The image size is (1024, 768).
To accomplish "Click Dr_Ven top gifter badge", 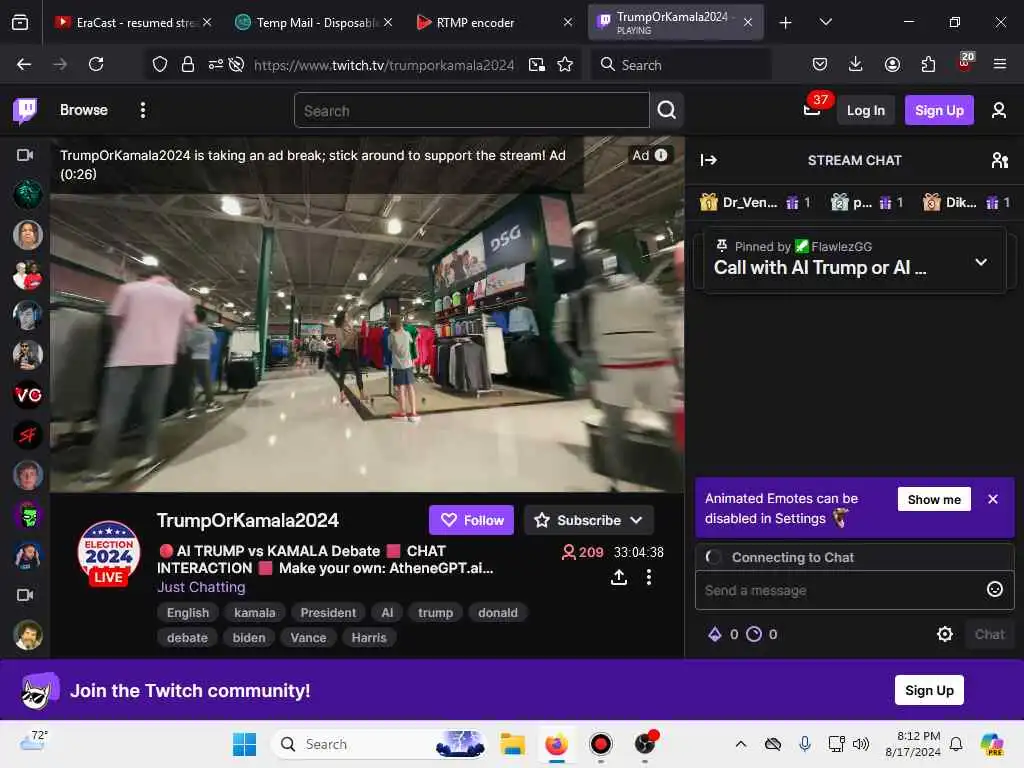I will click(x=754, y=202).
